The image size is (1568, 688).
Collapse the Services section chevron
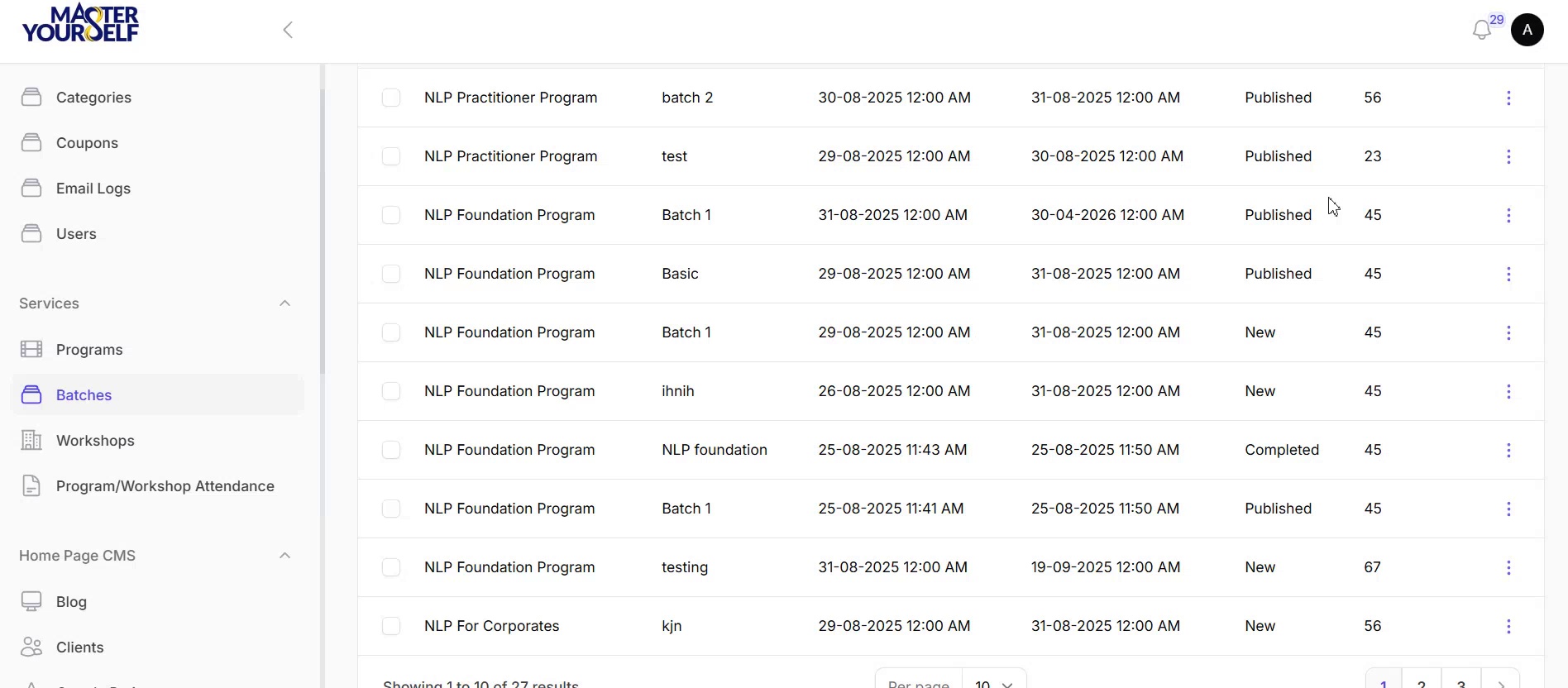tap(284, 303)
